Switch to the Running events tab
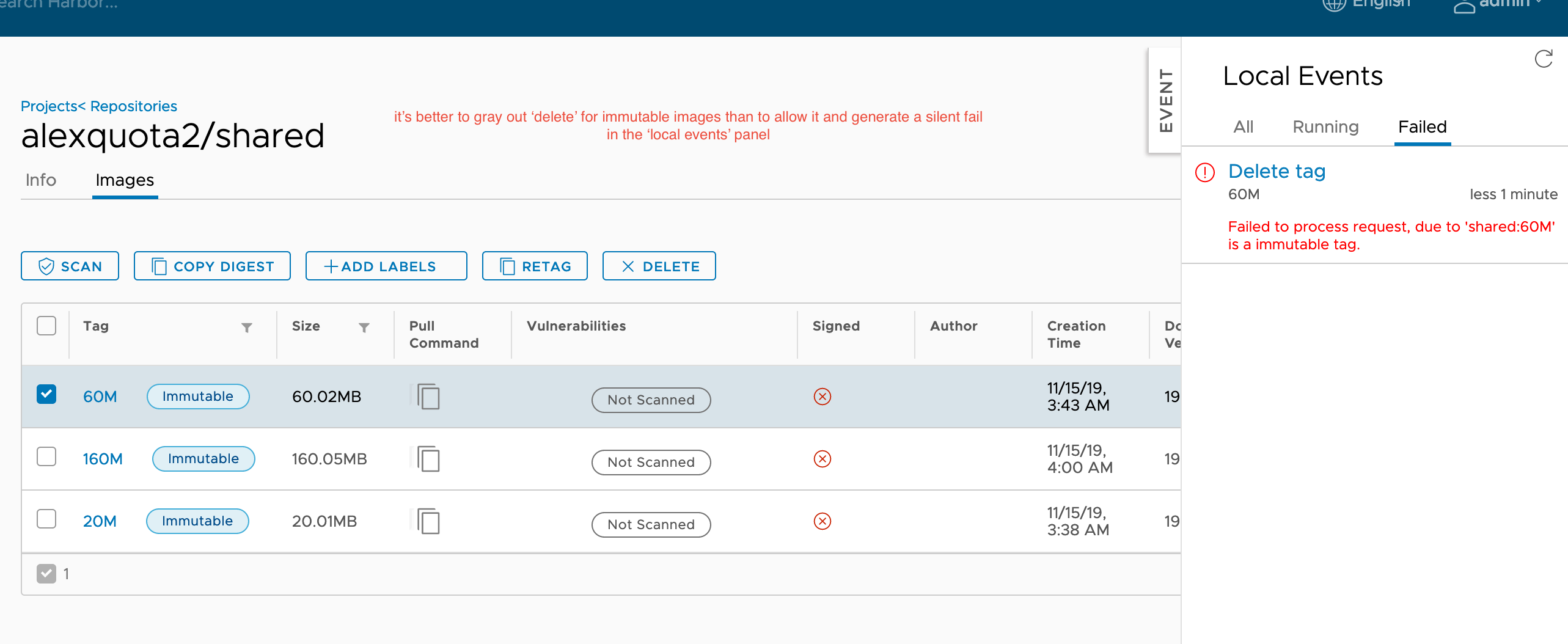Screen dimensions: 1568x644 click(1325, 127)
